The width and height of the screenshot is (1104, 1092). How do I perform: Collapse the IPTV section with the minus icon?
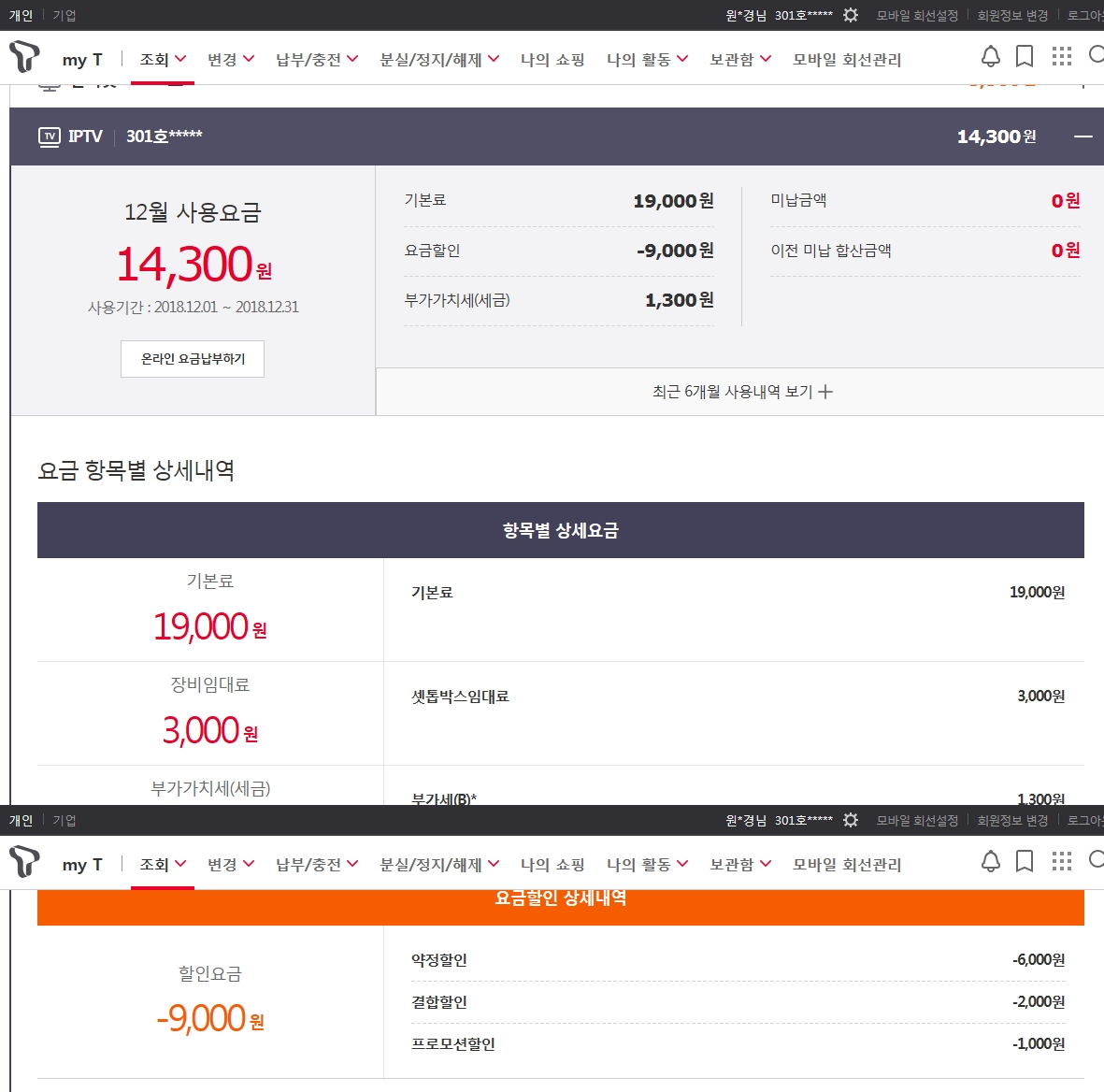[x=1082, y=136]
